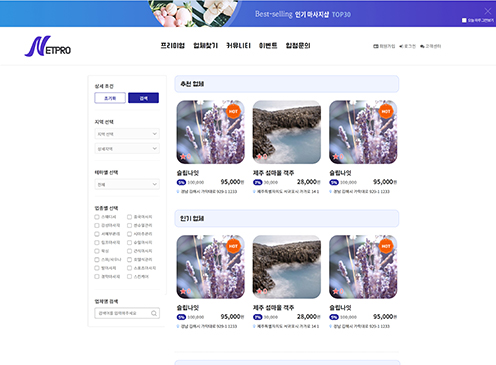The image size is (496, 365).
Task: Click location pin of first 추천 업체 슬립나잇
Action: pos(178,192)
